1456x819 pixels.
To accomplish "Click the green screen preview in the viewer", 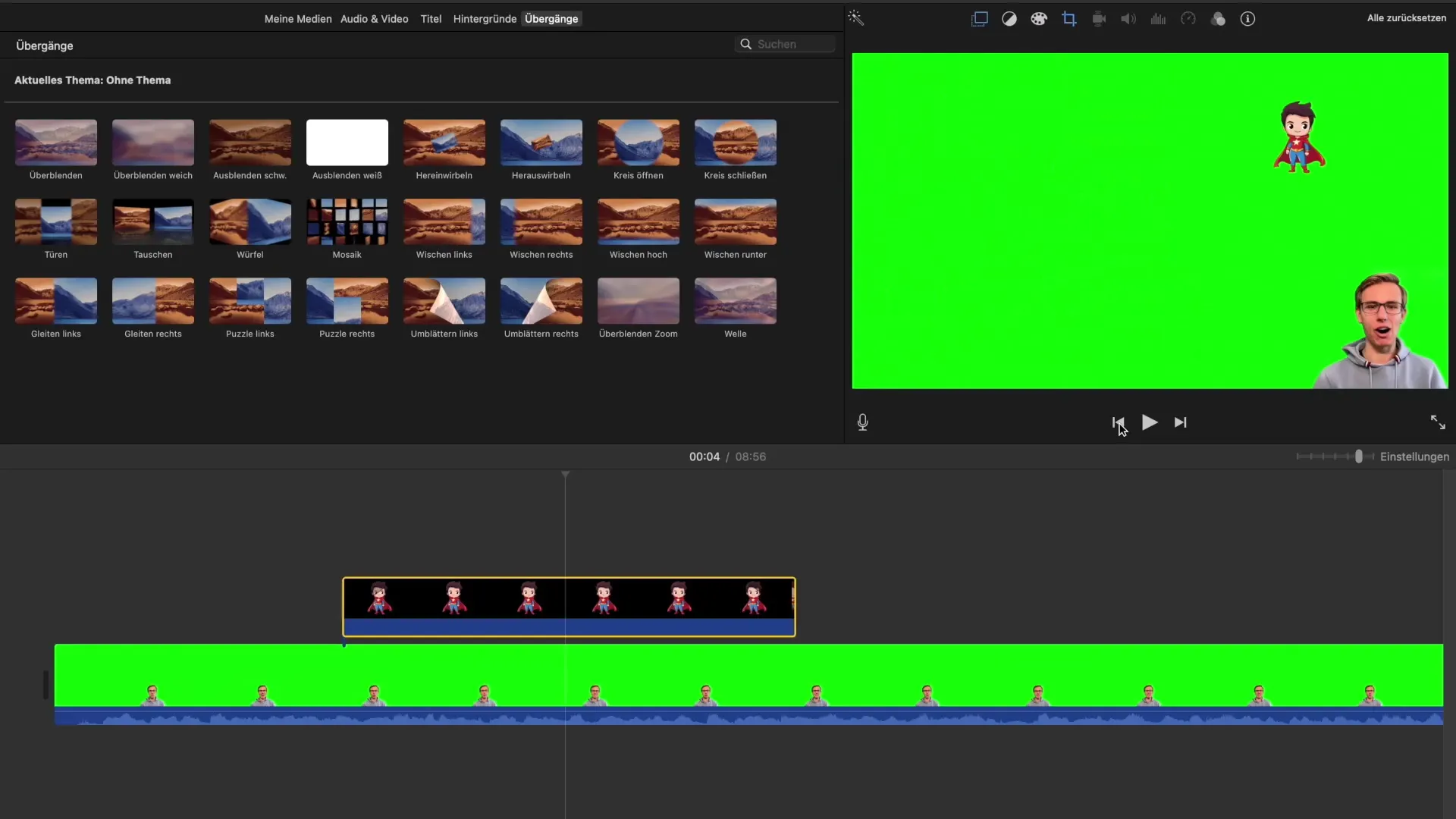I will 1150,221.
